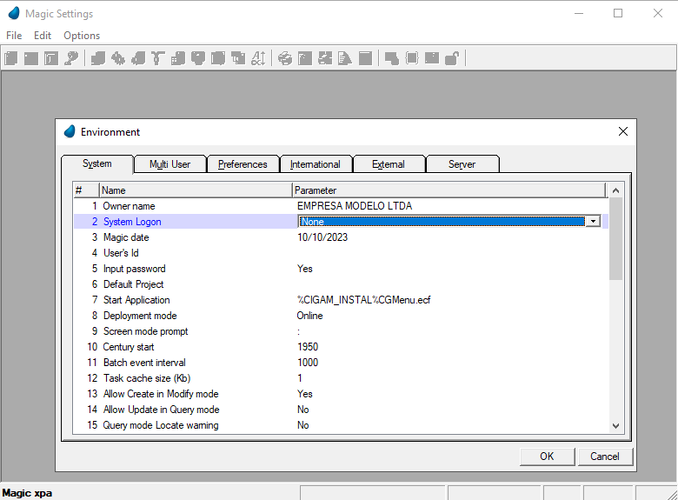This screenshot has width=678, height=500.
Task: Click the Parameter column header
Action: point(449,190)
